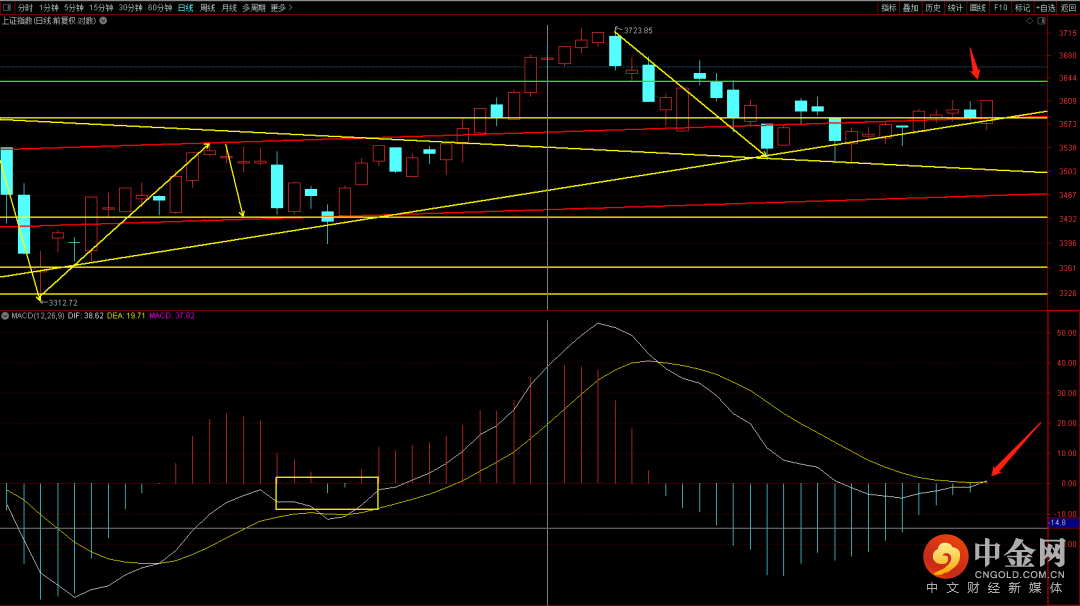
Task: Open the F10 company info button
Action: 1000,7
